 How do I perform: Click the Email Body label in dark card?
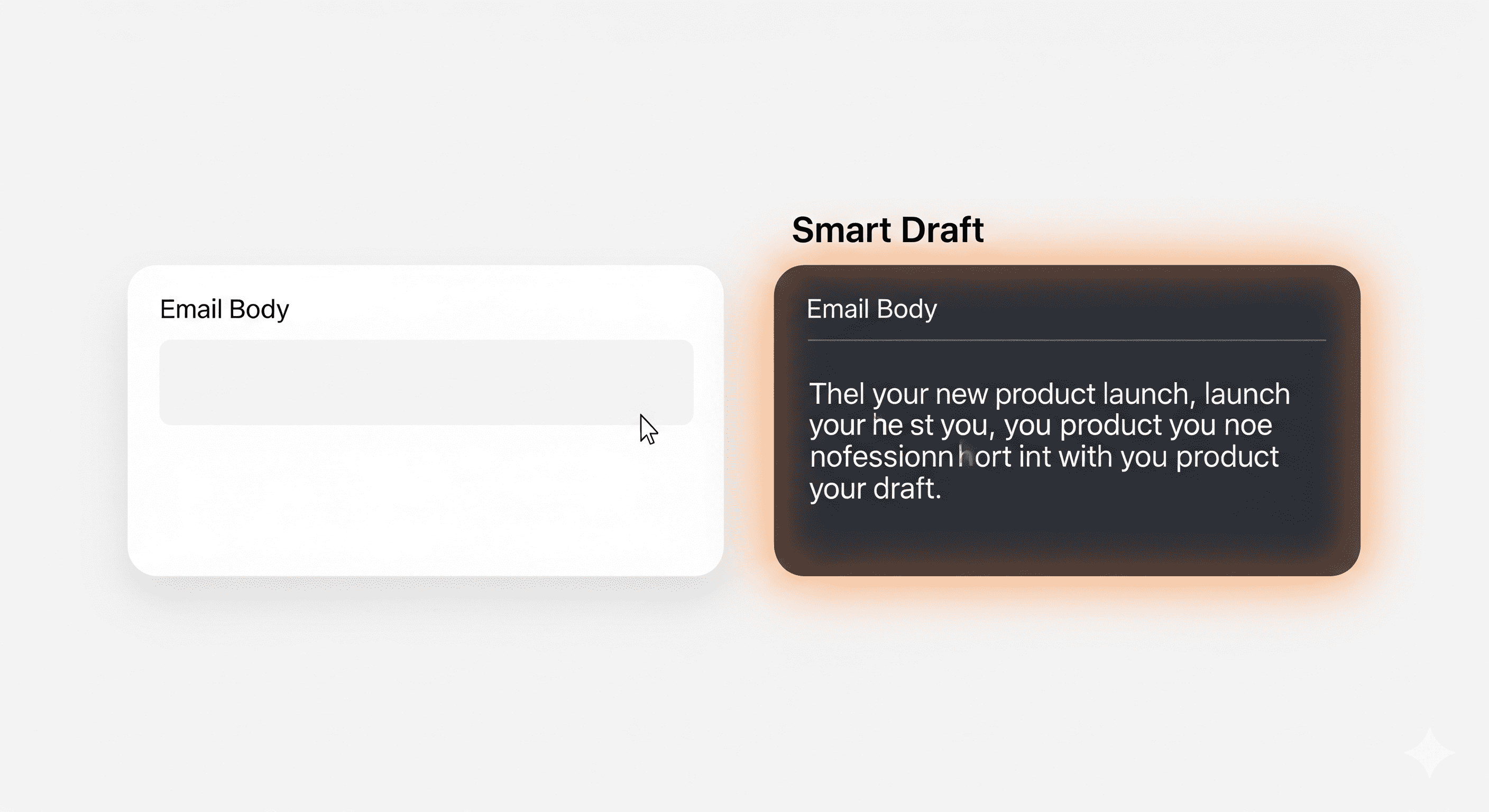pos(871,309)
